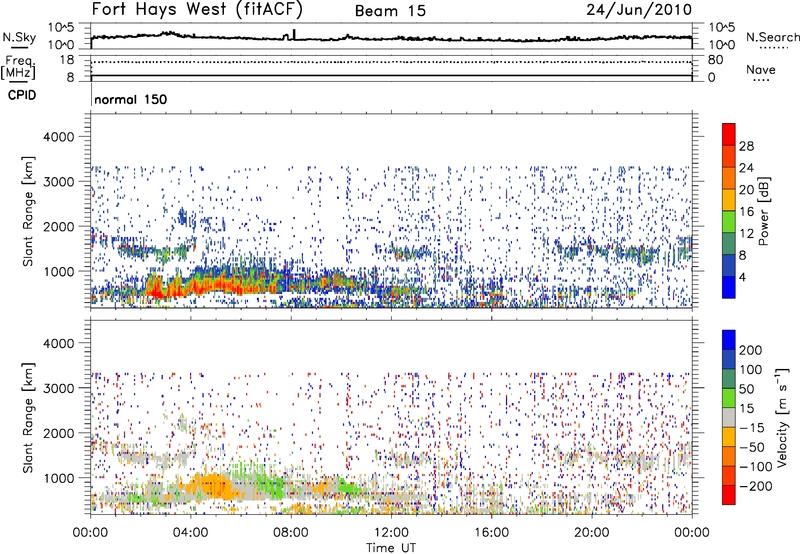This screenshot has width=800, height=554.
Task: Click the '4000' tick of power panel
Action: [x=58, y=137]
